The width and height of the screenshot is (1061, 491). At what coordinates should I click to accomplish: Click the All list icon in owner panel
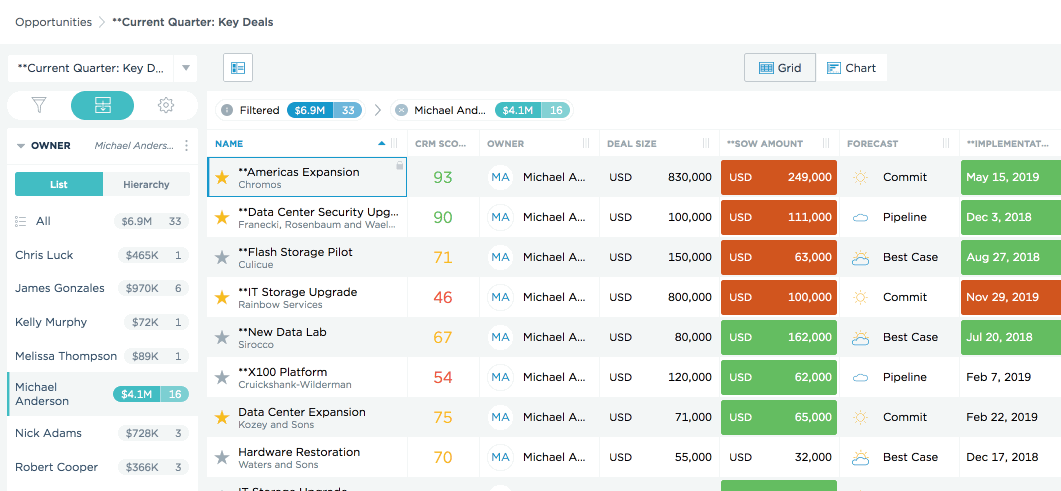click(x=20, y=221)
